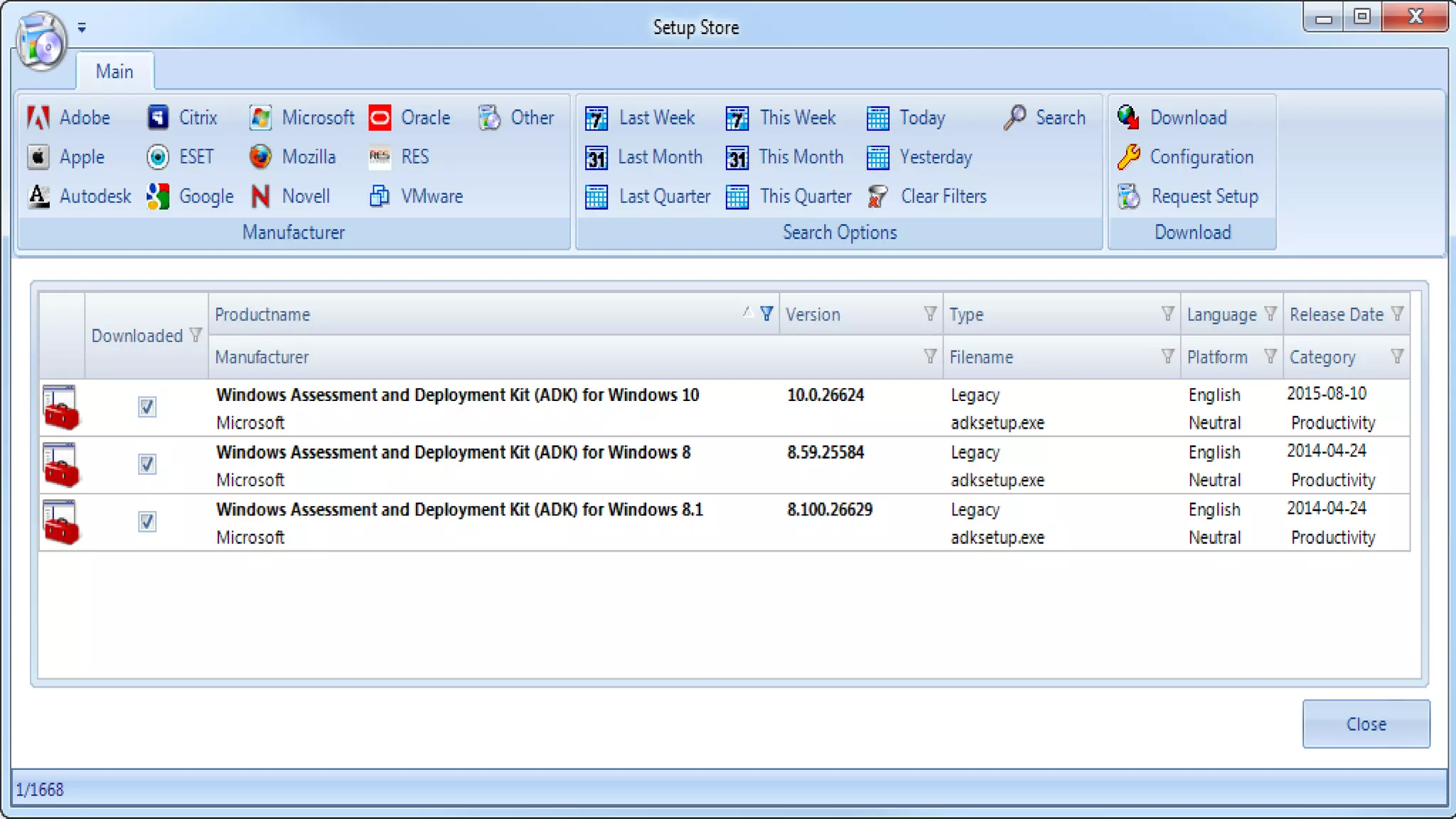
Task: Open Configuration wrench settings
Action: click(x=1128, y=156)
